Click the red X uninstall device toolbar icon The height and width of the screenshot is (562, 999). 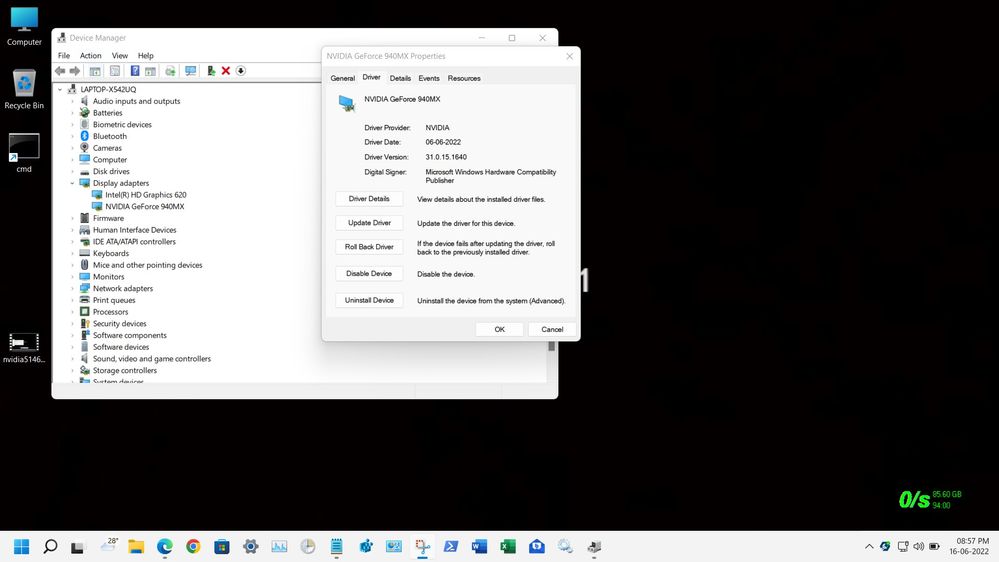(226, 71)
